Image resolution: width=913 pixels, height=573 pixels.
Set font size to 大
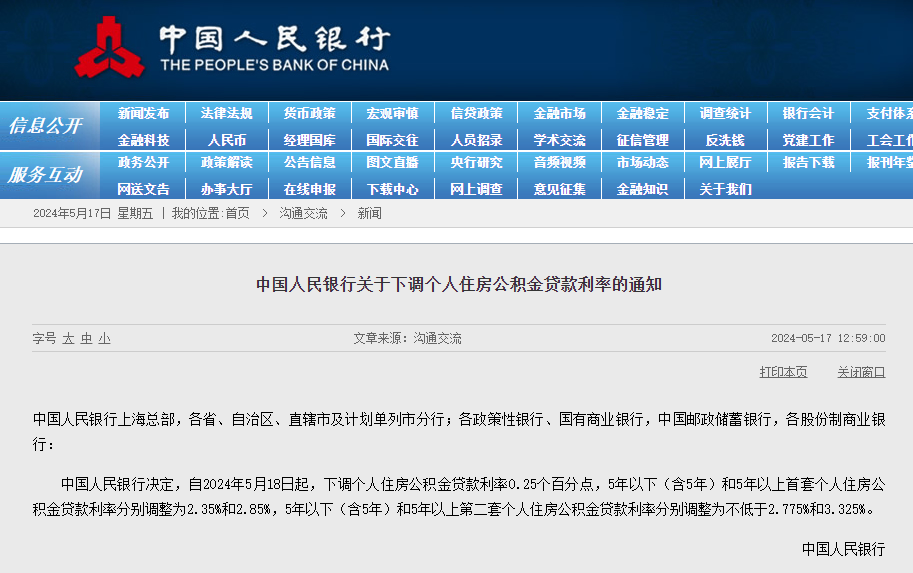pos(69,339)
